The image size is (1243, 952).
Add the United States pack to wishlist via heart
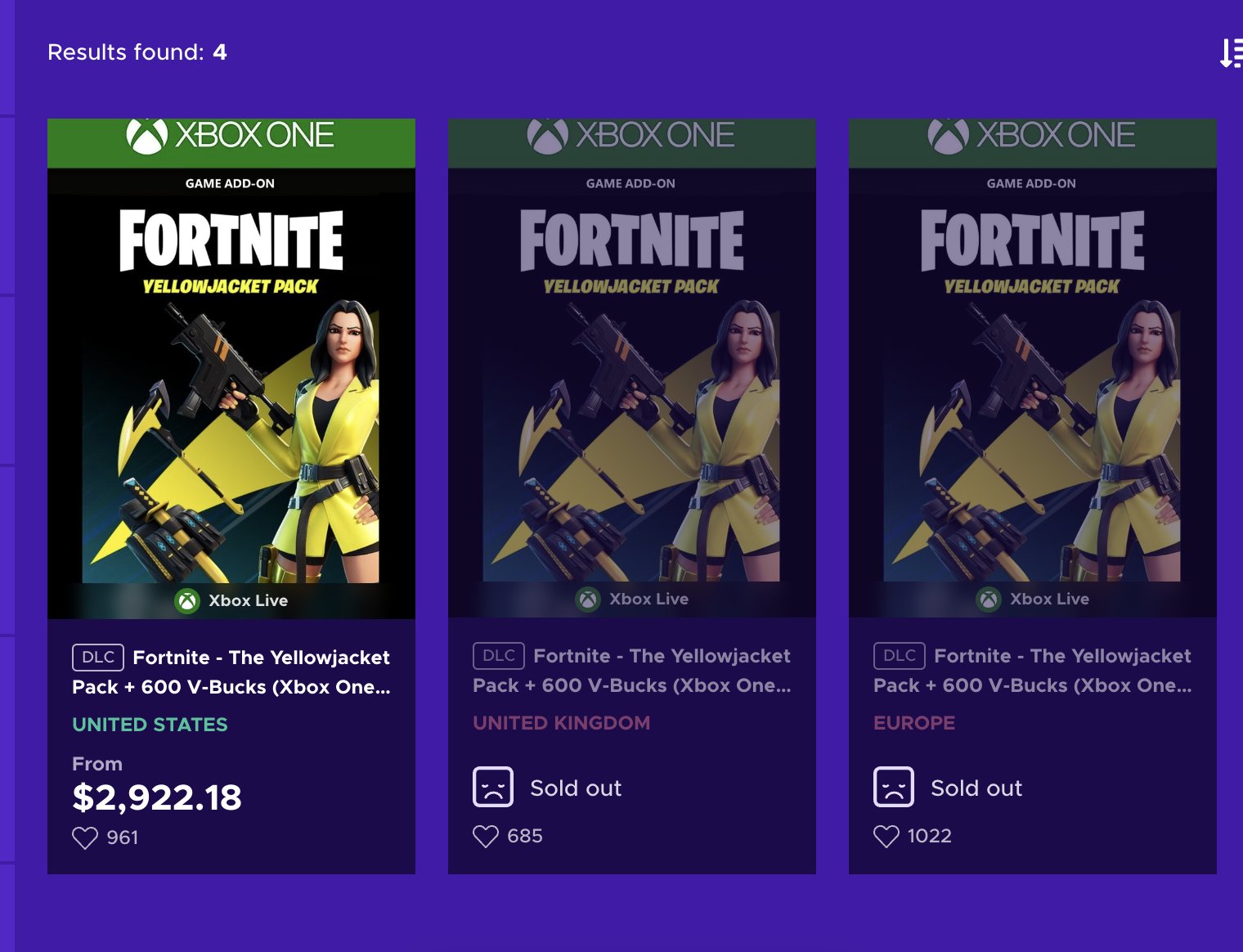click(85, 837)
